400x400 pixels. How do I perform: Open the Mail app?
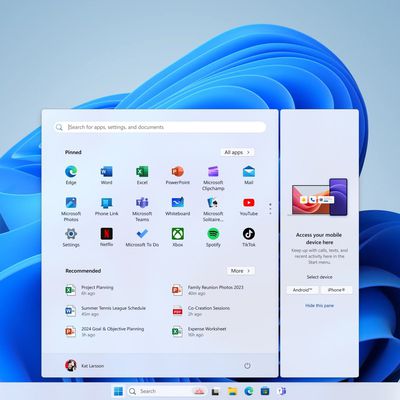pyautogui.click(x=249, y=175)
